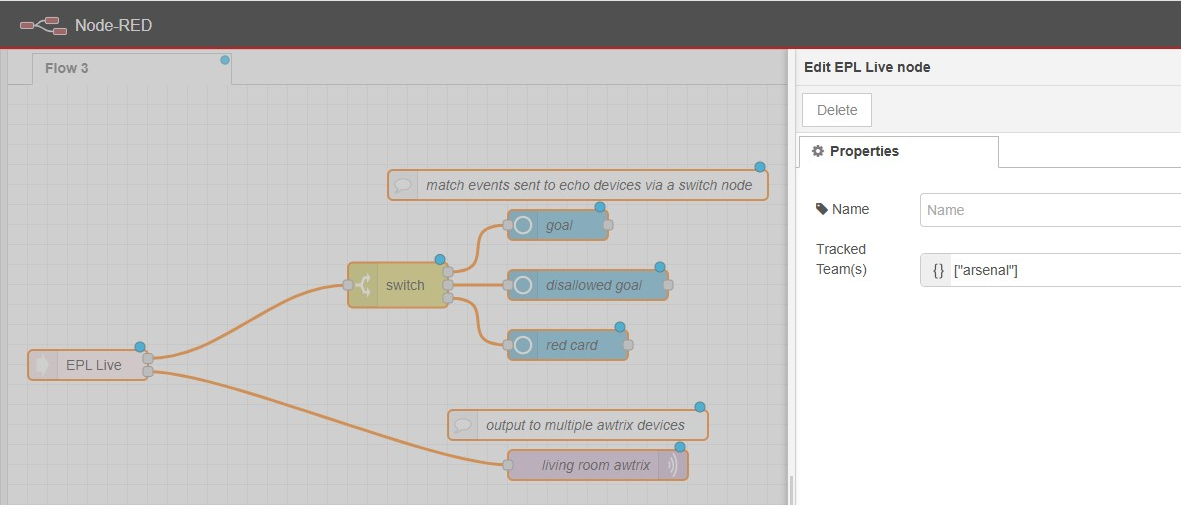This screenshot has height=505, width=1181.
Task: Open the Properties tab
Action: tap(899, 152)
